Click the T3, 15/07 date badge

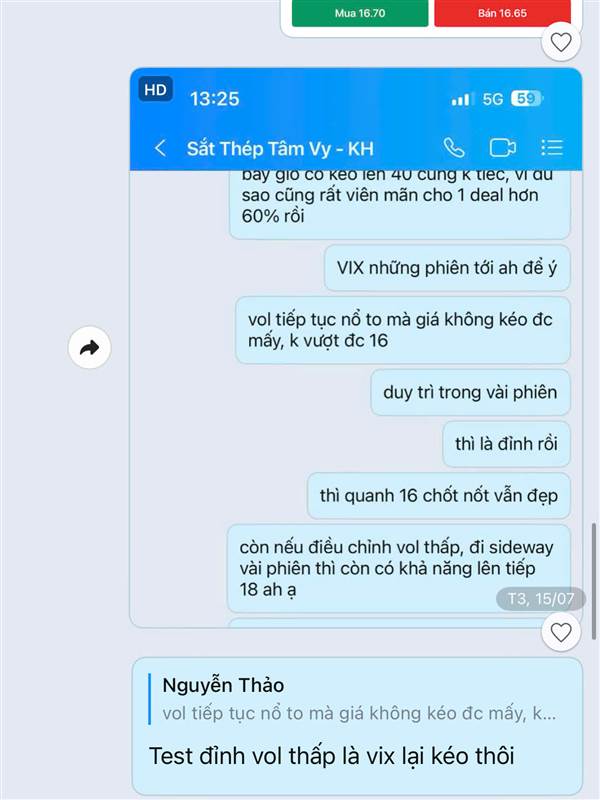click(541, 598)
